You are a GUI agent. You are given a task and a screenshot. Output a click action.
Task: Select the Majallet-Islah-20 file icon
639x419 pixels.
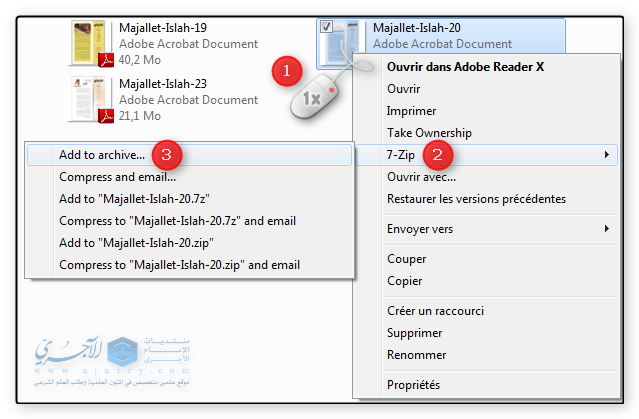pyautogui.click(x=343, y=40)
